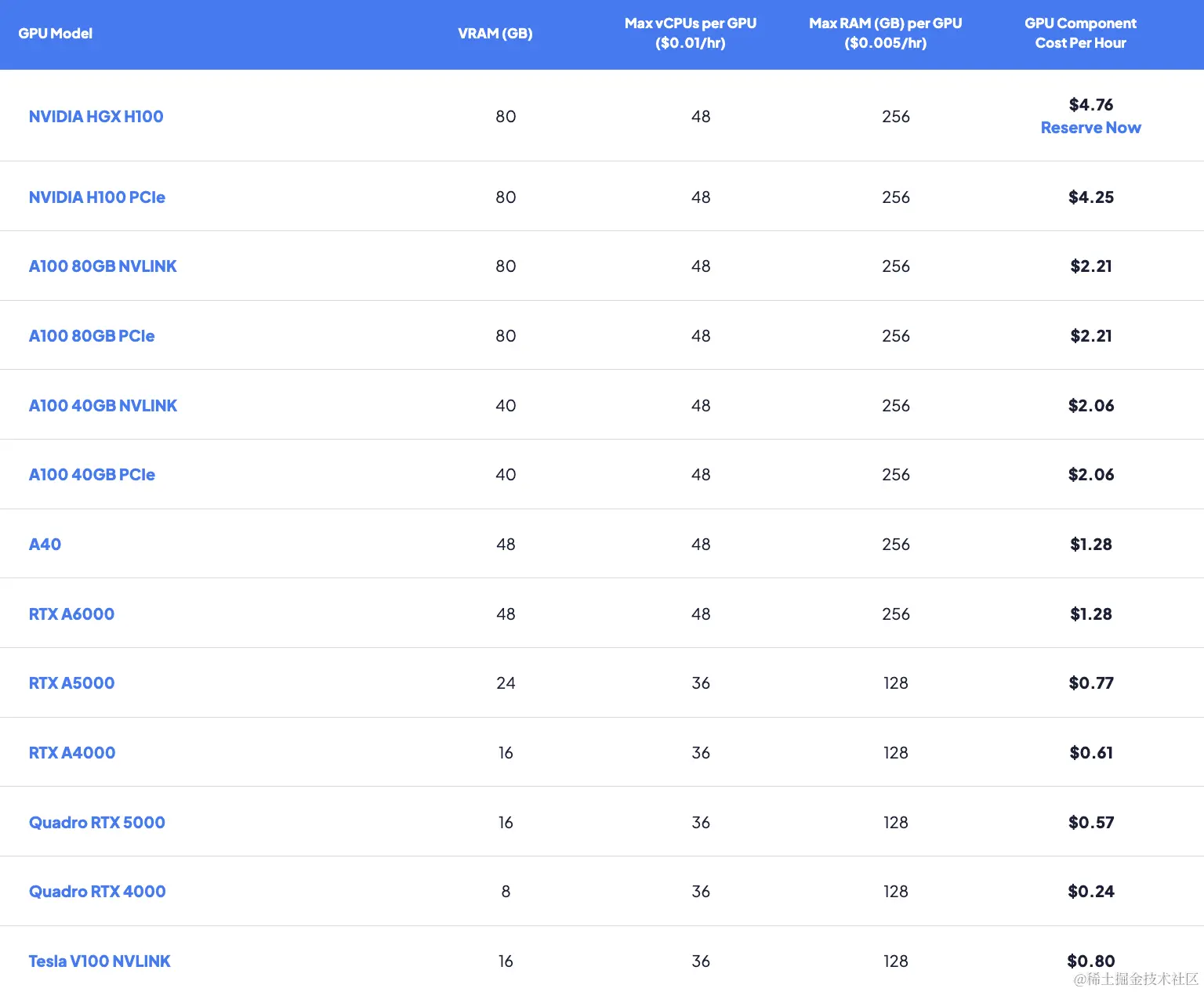Click the 48 vCPUs value for RTX A6000
Image resolution: width=1204 pixels, height=992 pixels.
(x=701, y=614)
